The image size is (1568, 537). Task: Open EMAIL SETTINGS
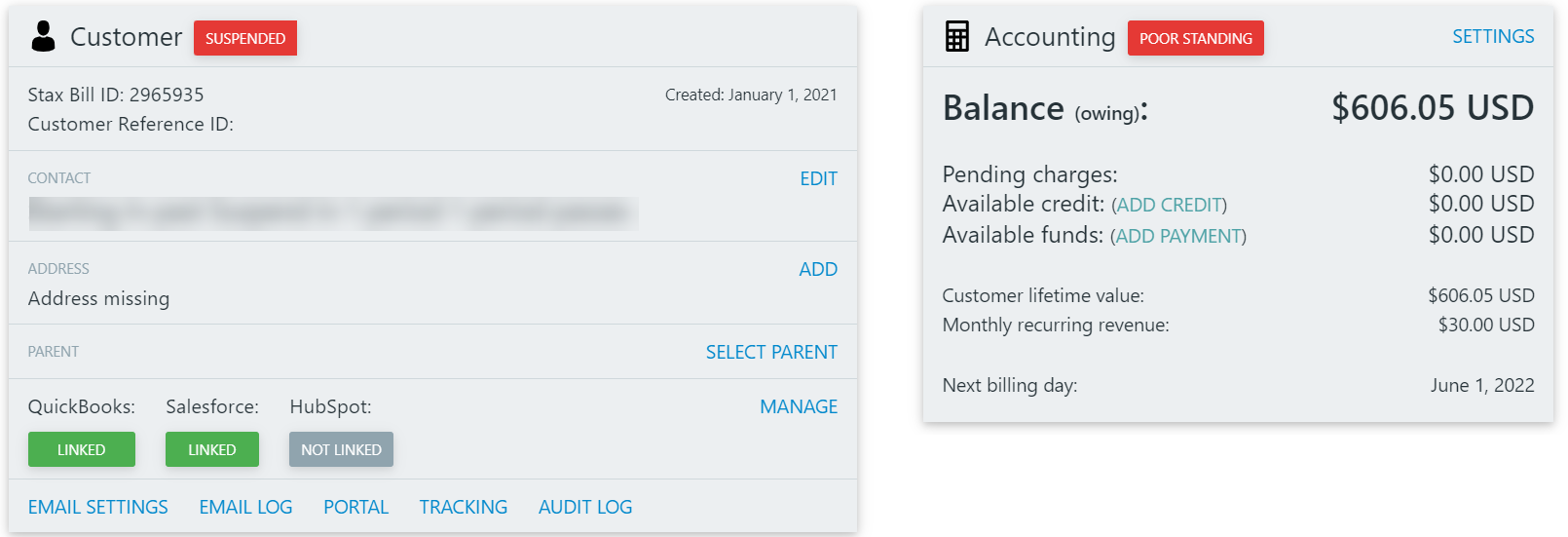click(98, 507)
